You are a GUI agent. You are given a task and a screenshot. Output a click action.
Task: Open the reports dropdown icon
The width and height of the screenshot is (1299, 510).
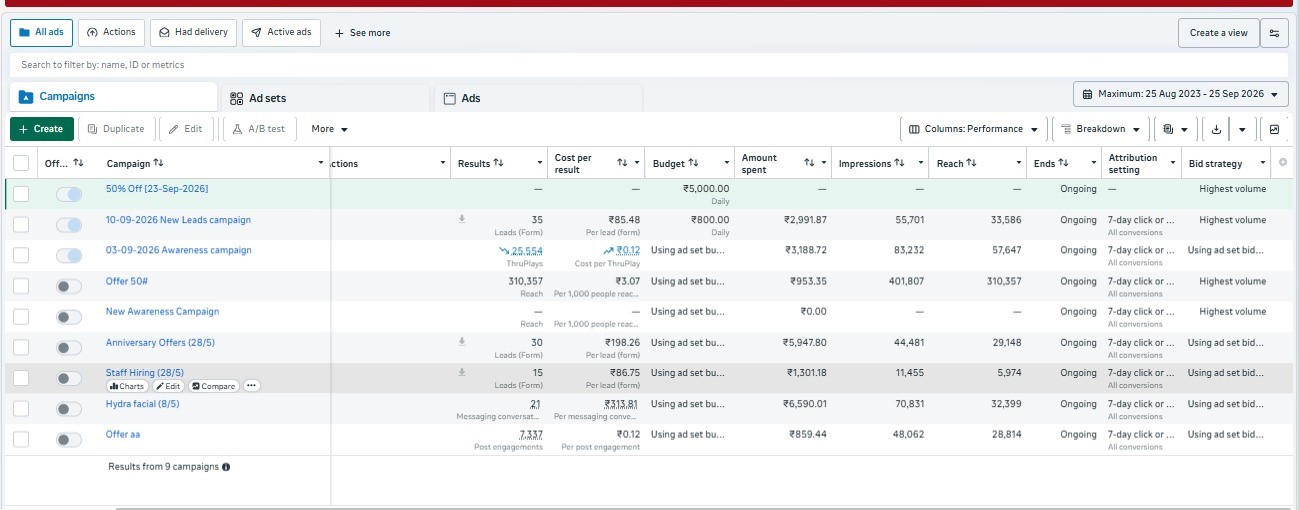(x=1175, y=129)
